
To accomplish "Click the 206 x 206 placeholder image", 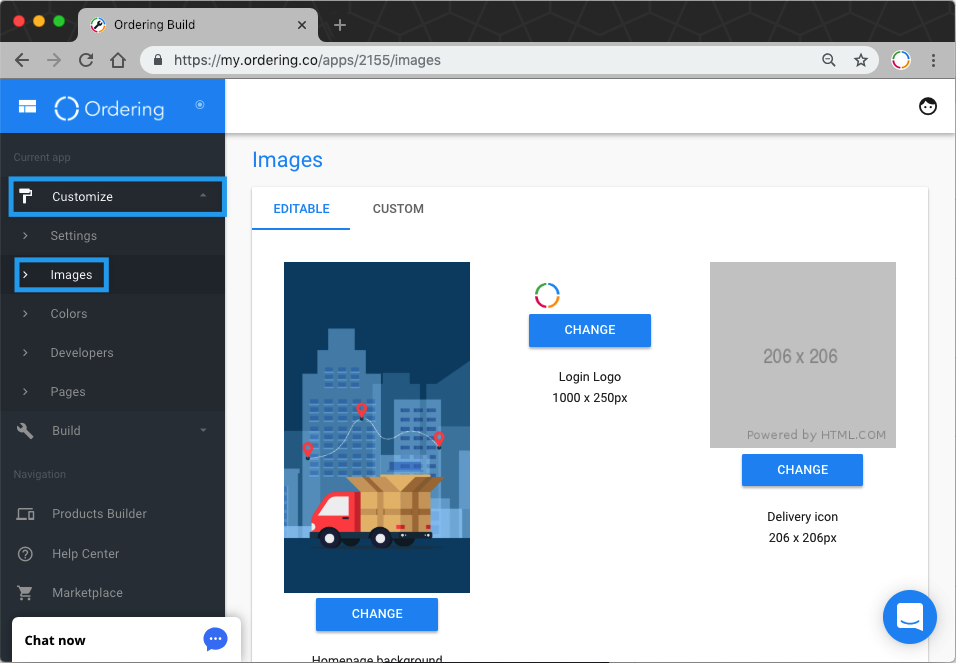I will [802, 355].
